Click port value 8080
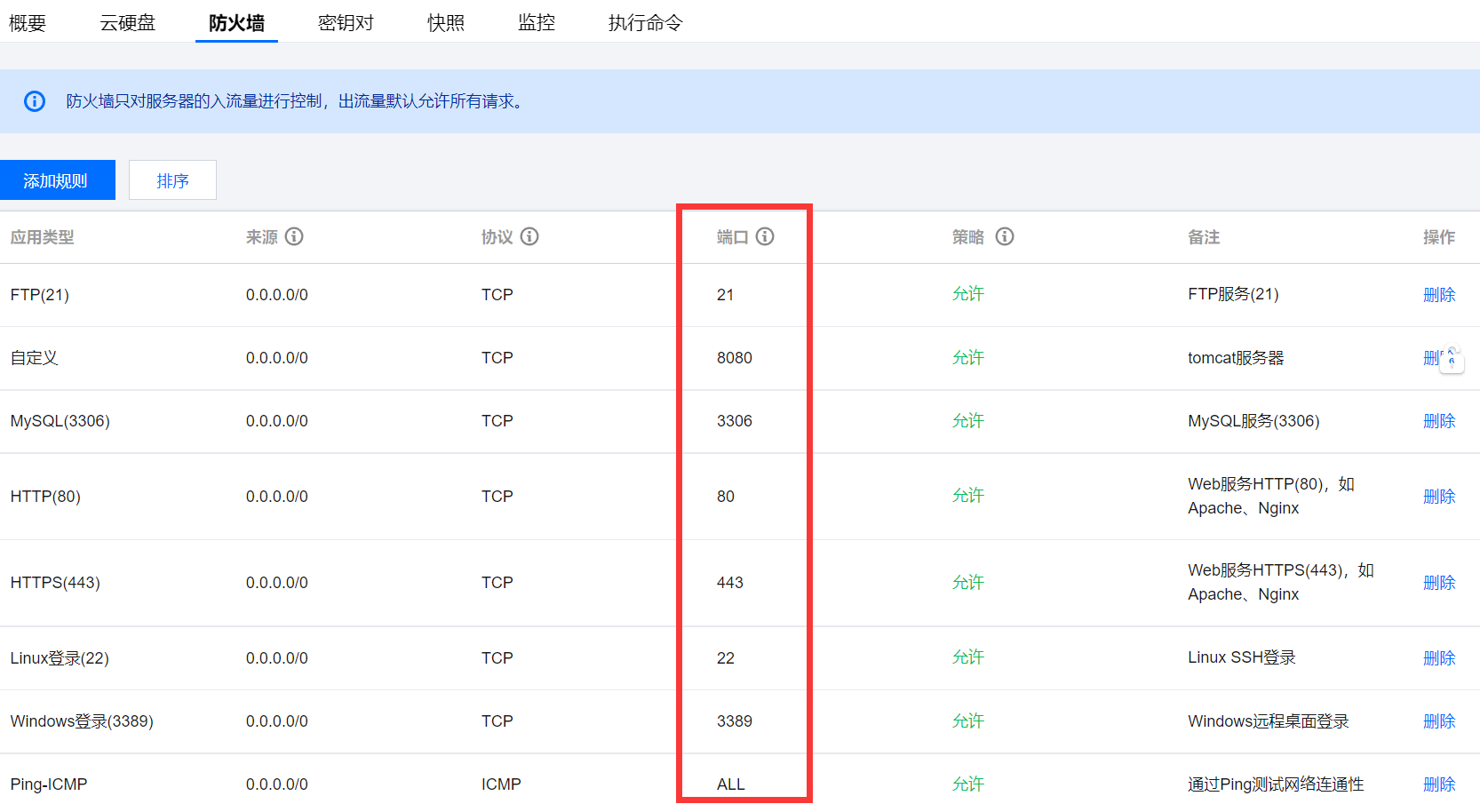The image size is (1480, 812). (735, 358)
